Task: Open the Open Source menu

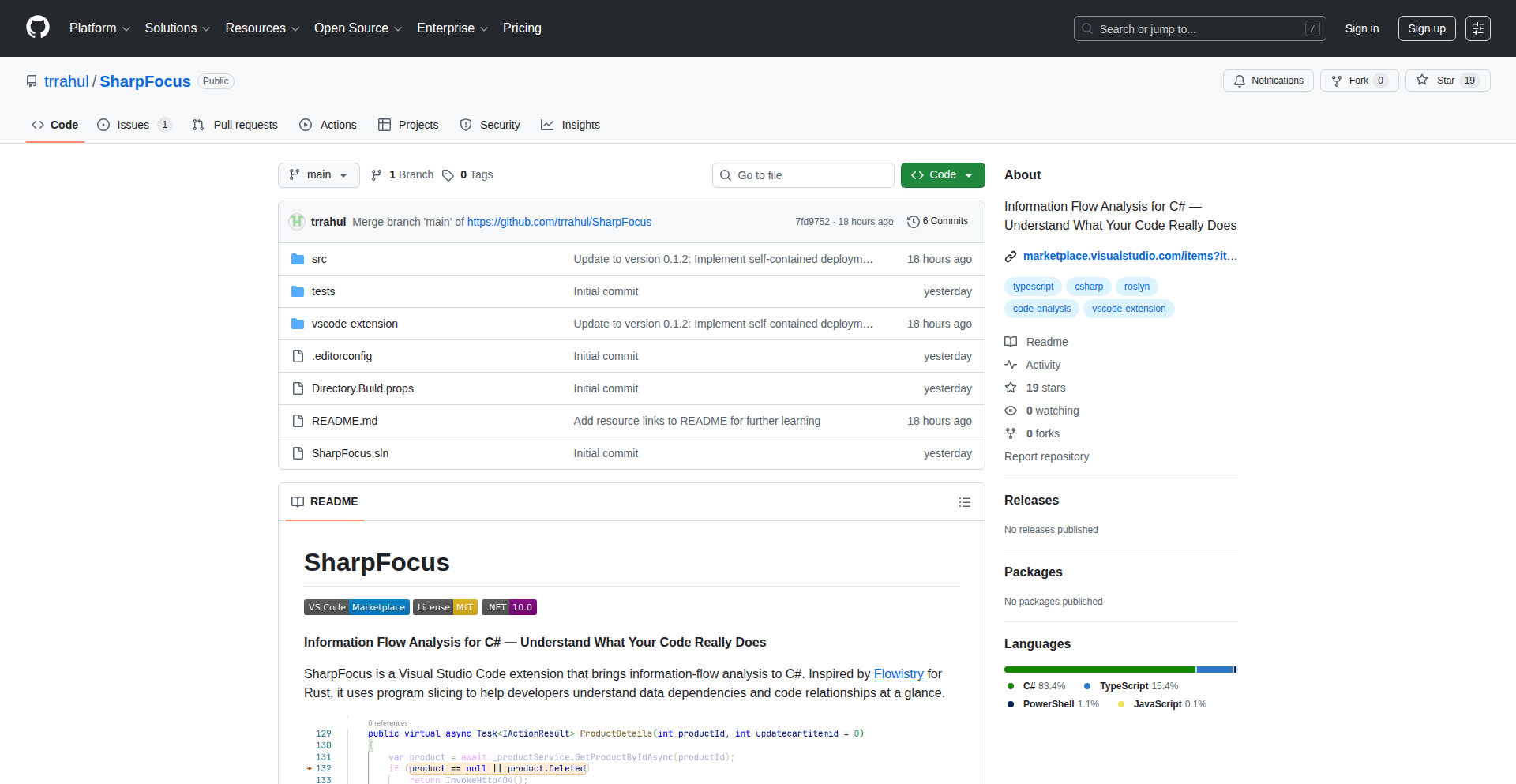Action: [x=358, y=28]
